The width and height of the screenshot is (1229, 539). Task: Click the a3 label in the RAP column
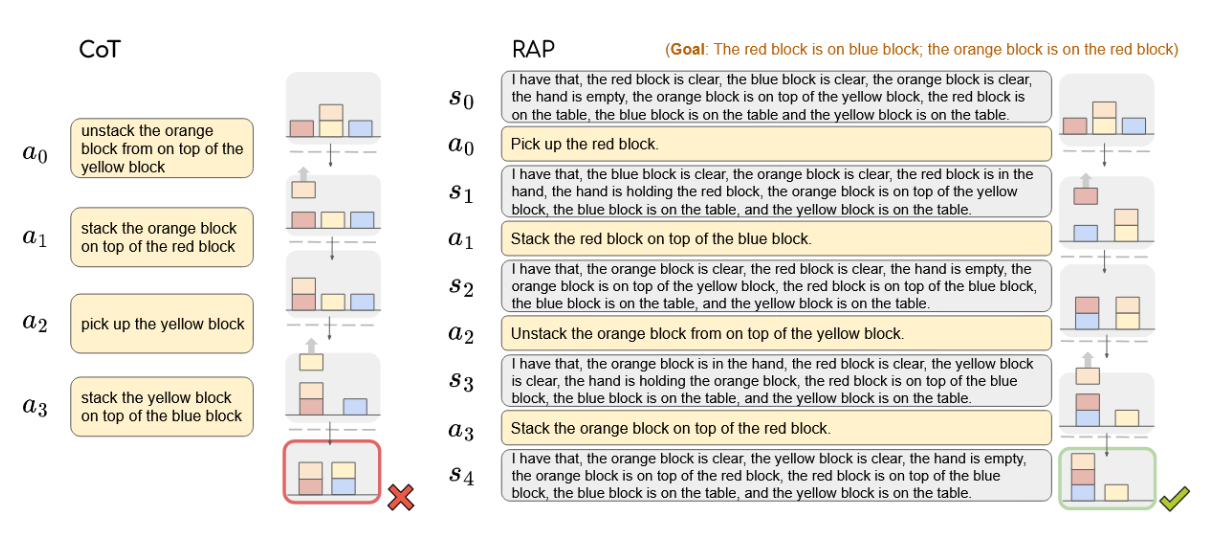click(x=462, y=429)
